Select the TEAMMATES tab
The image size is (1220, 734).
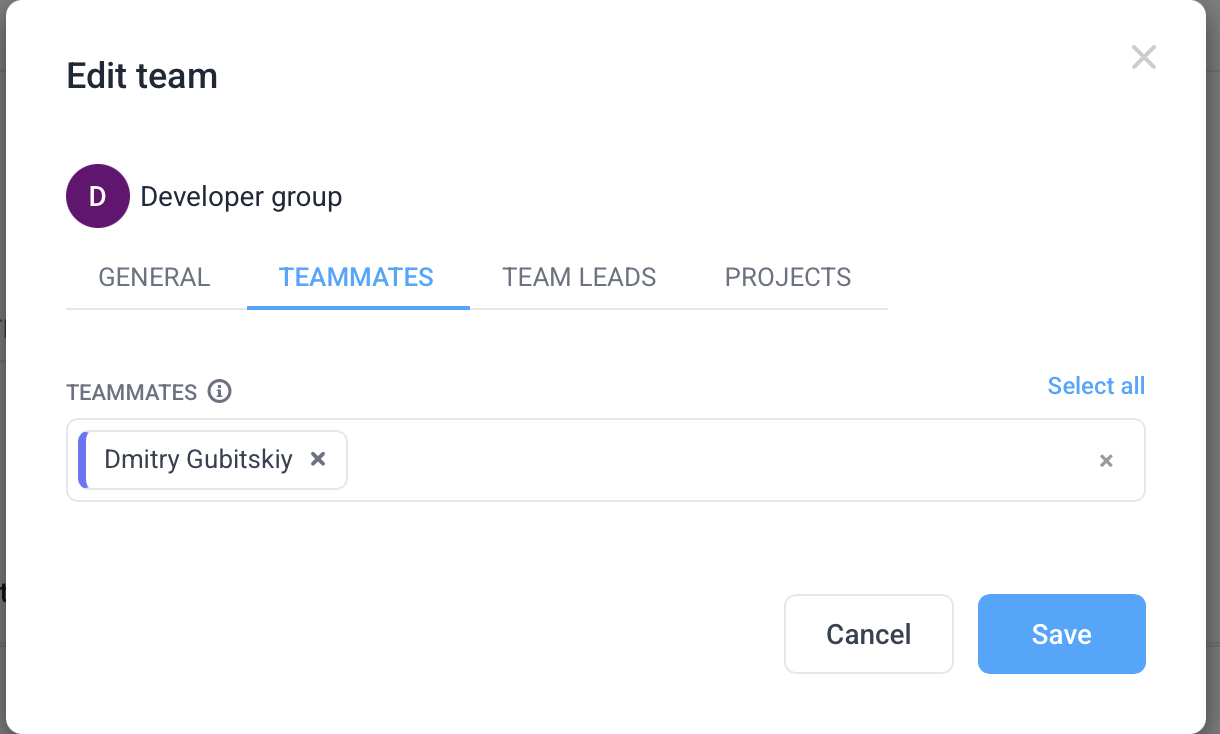356,277
